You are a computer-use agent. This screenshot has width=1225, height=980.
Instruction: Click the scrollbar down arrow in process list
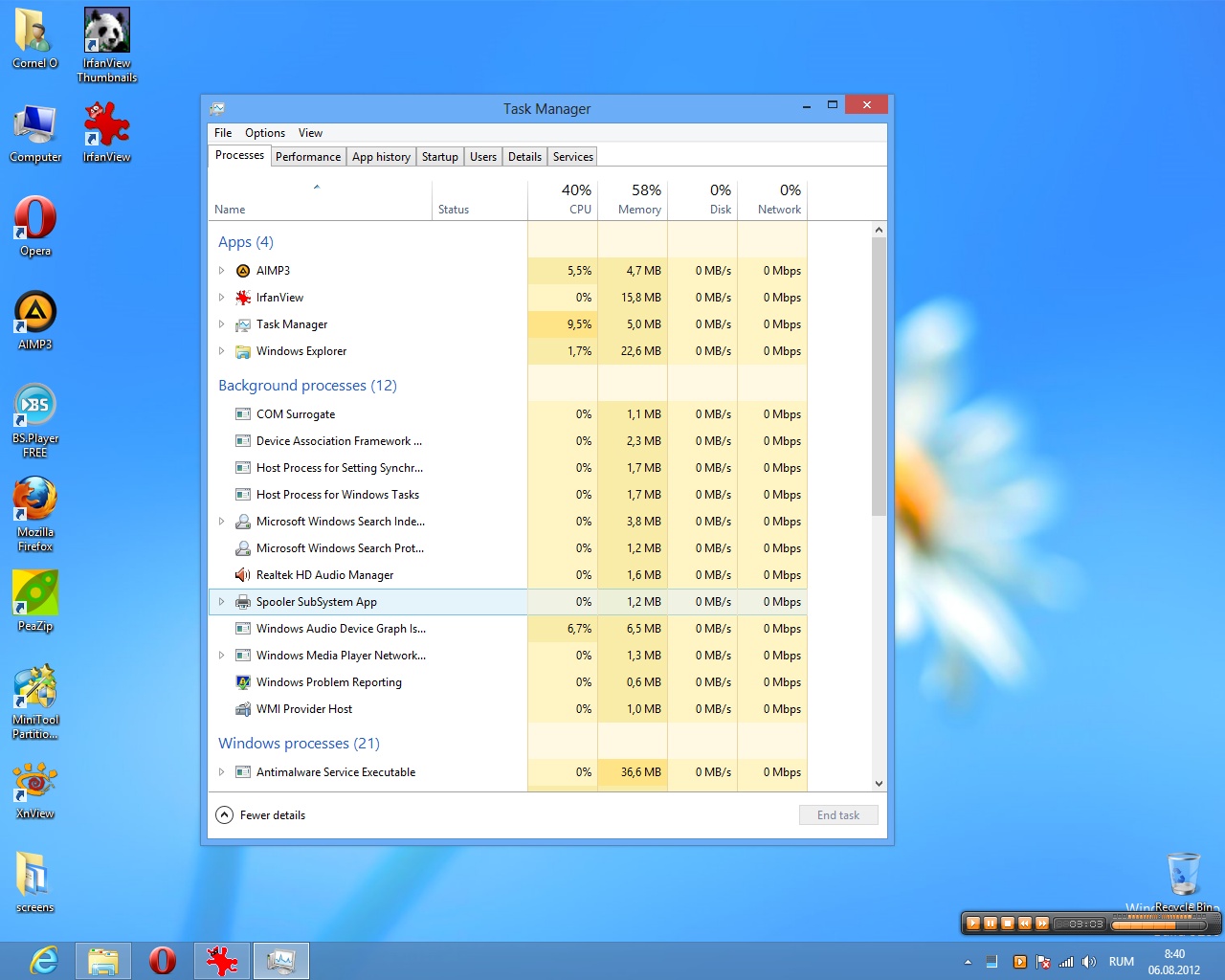pos(879,784)
